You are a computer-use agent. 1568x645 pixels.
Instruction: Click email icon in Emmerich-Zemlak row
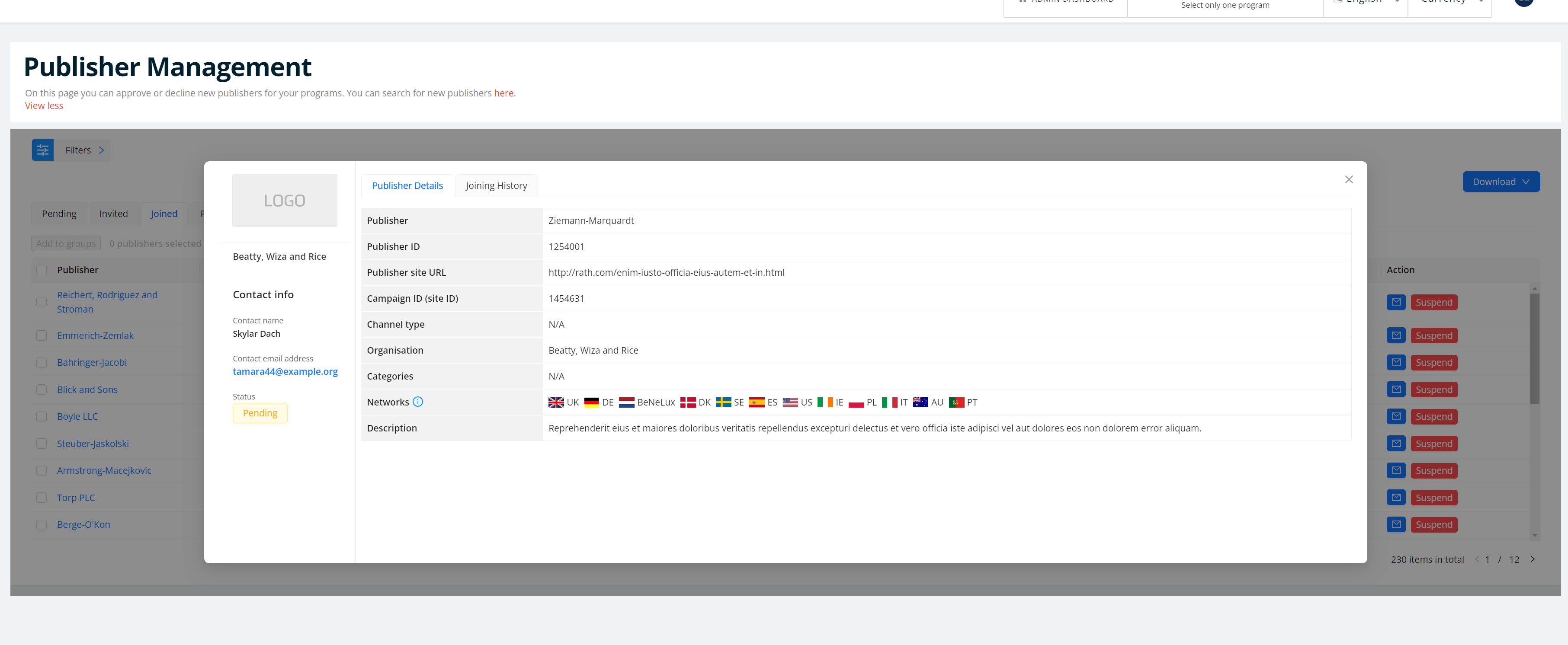1396,335
